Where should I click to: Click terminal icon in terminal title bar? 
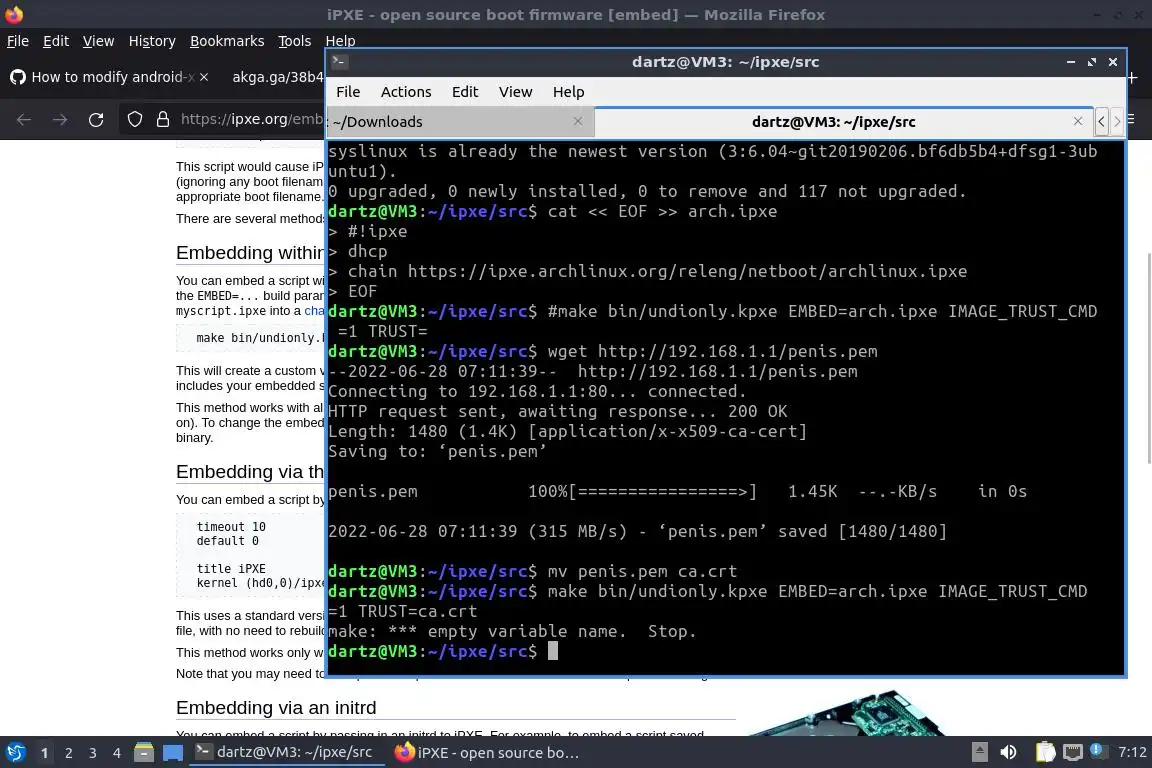pyautogui.click(x=339, y=62)
